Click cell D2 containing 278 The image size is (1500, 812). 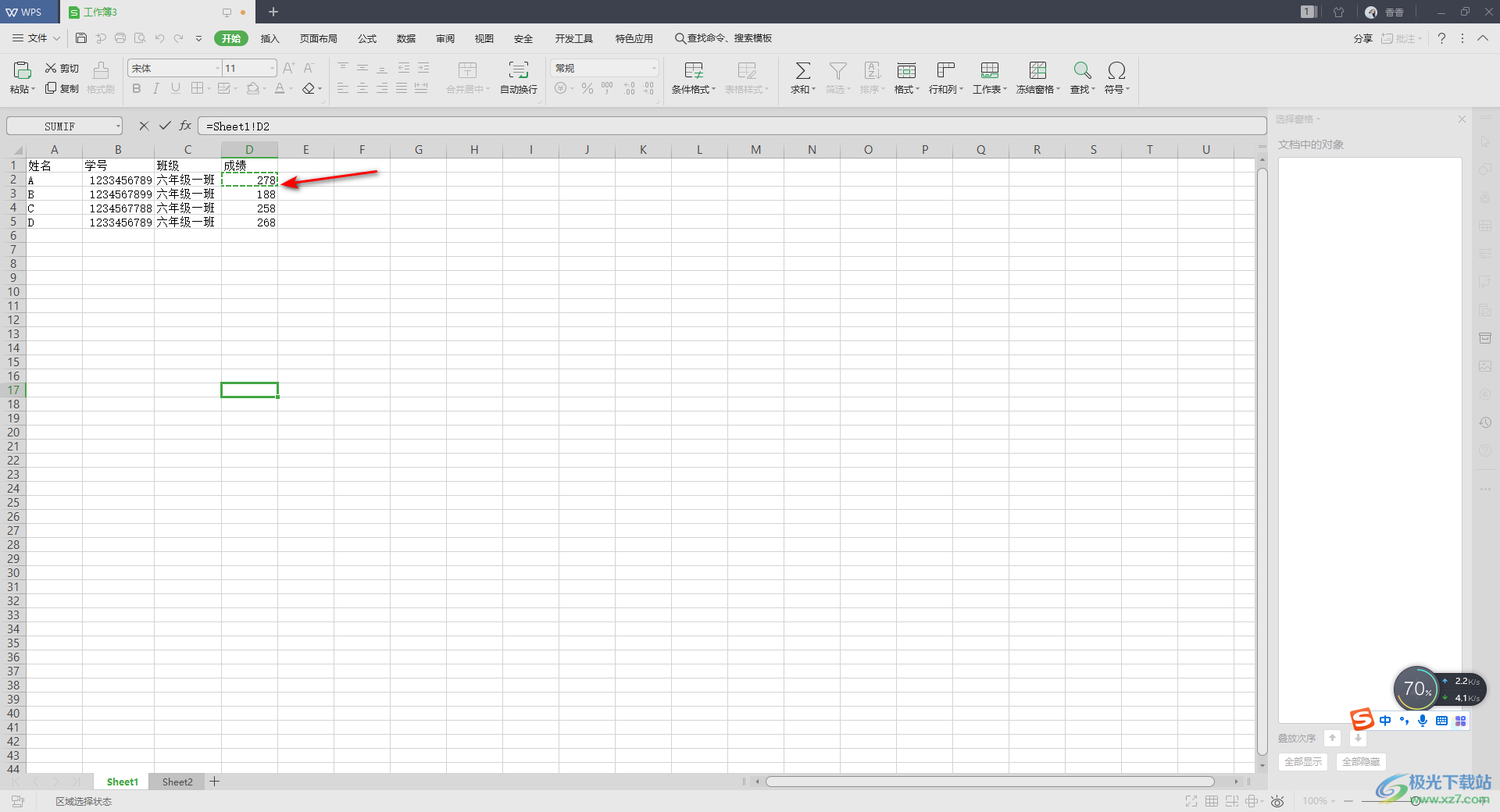point(249,180)
